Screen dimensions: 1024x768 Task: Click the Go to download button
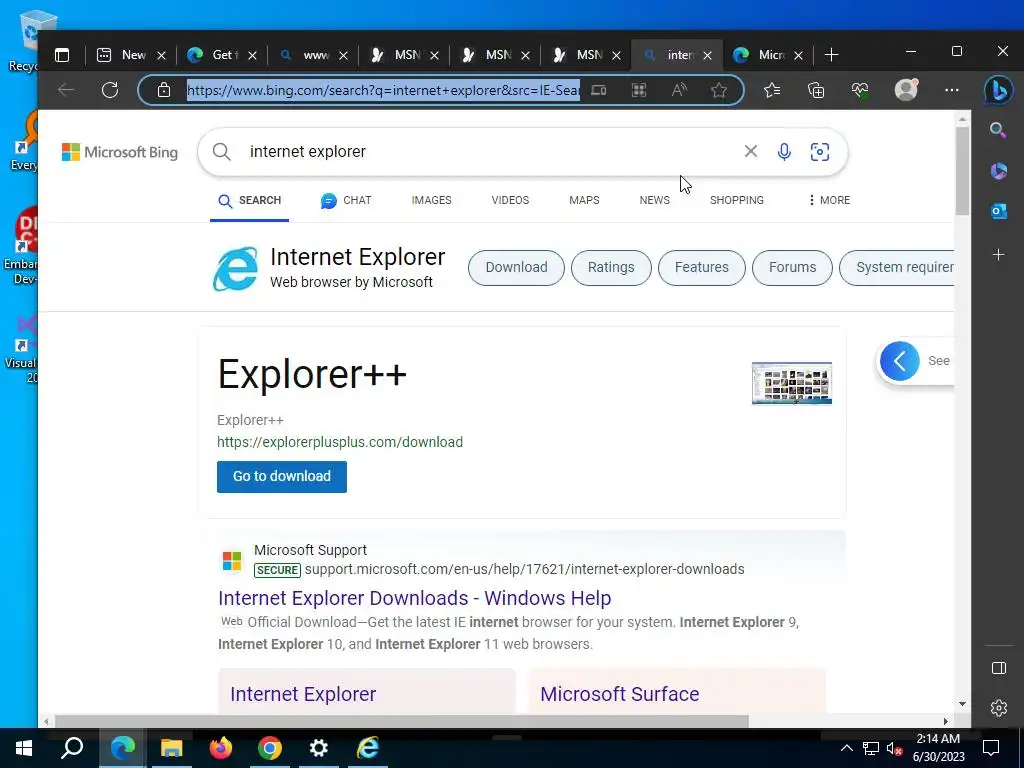click(281, 477)
